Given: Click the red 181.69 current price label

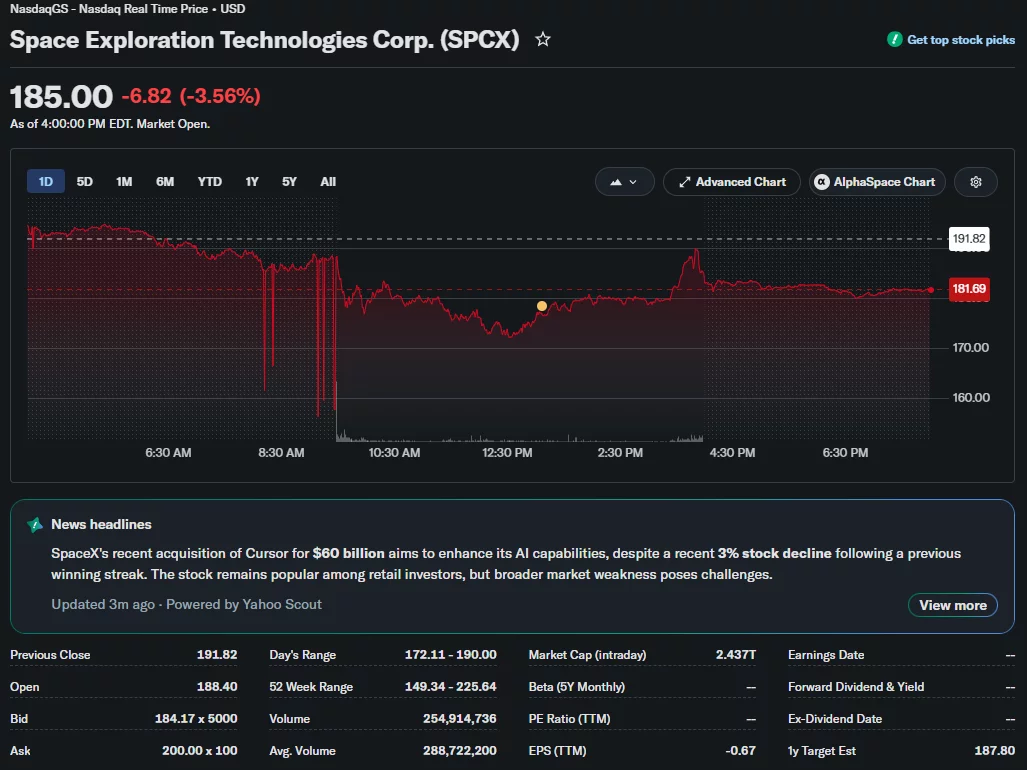Looking at the screenshot, I should click(x=969, y=289).
